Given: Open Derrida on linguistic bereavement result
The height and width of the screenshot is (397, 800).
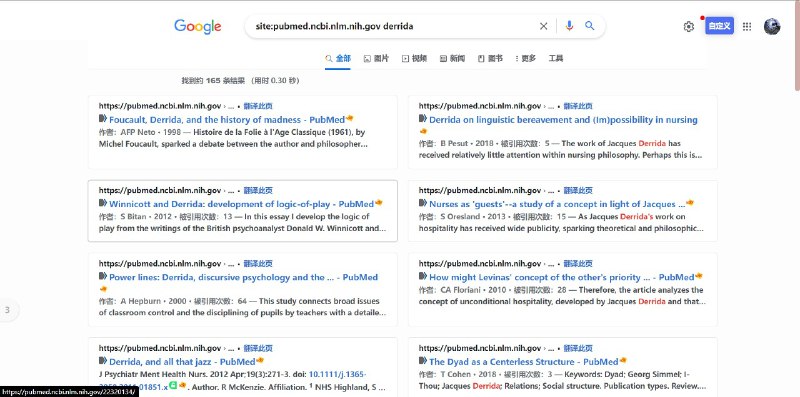Looking at the screenshot, I should click(x=563, y=120).
